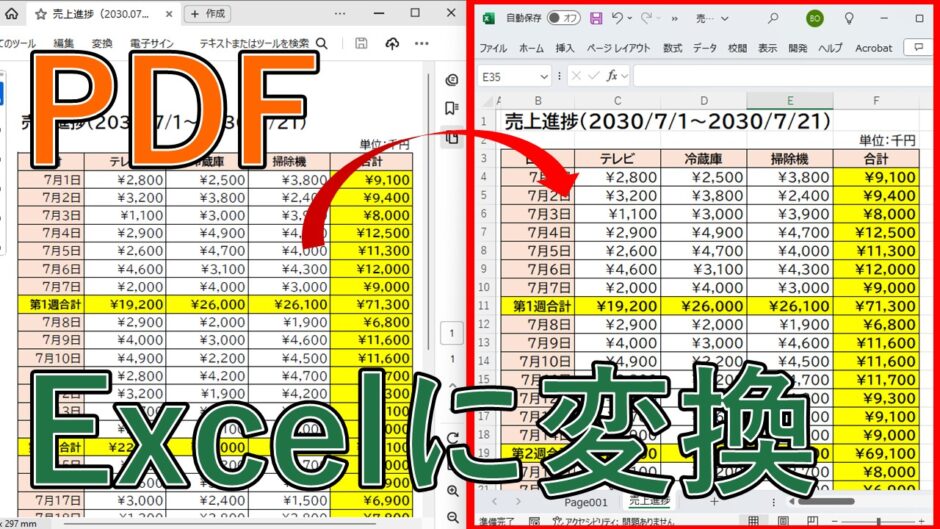The height and width of the screenshot is (529, 940).
Task: Click the undo arrow in Excel
Action: click(617, 19)
